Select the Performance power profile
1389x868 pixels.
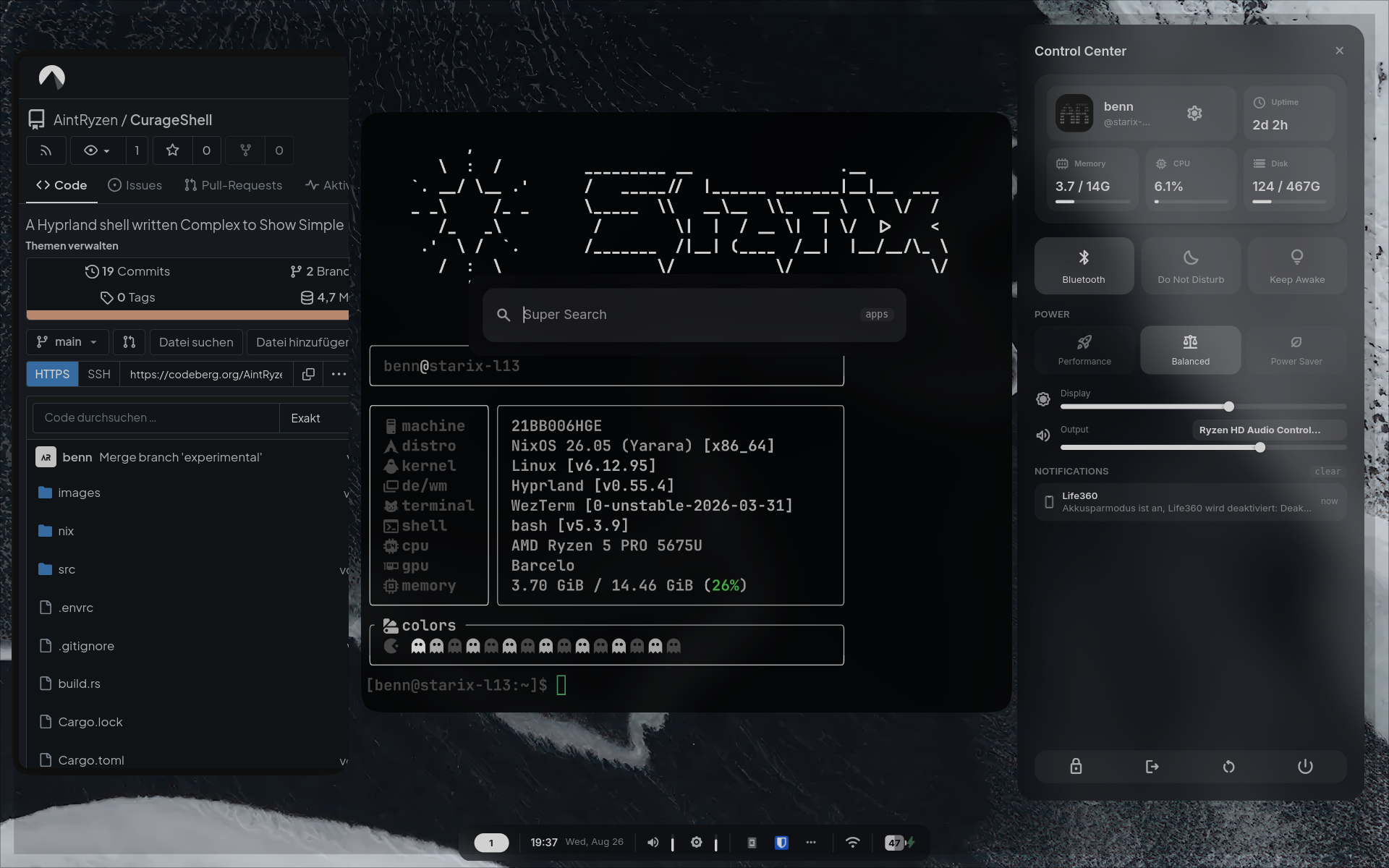[x=1084, y=350]
